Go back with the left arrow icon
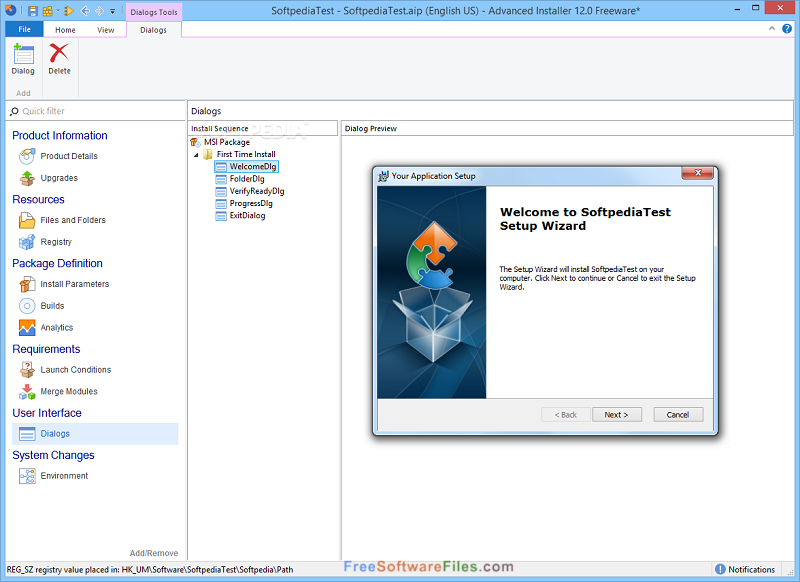The image size is (800, 582). (x=85, y=10)
